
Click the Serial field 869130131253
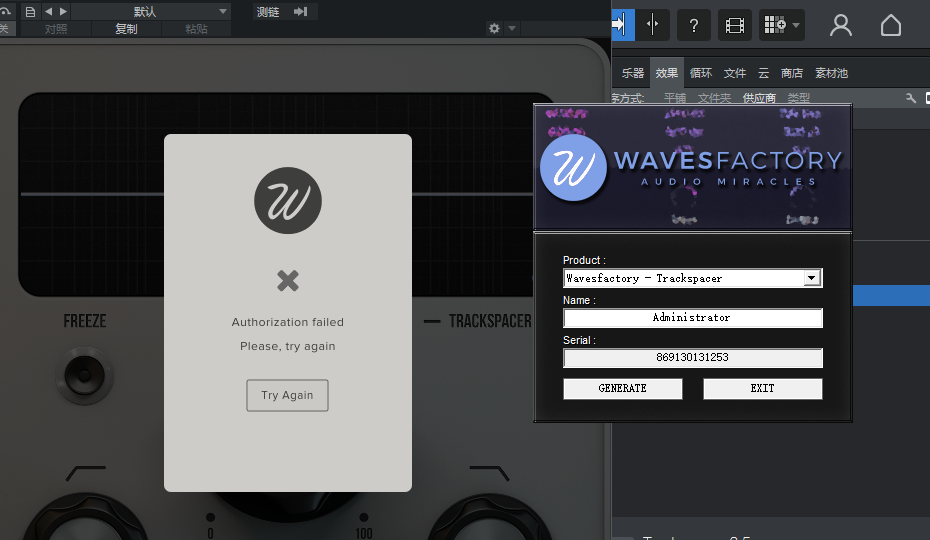tap(692, 358)
